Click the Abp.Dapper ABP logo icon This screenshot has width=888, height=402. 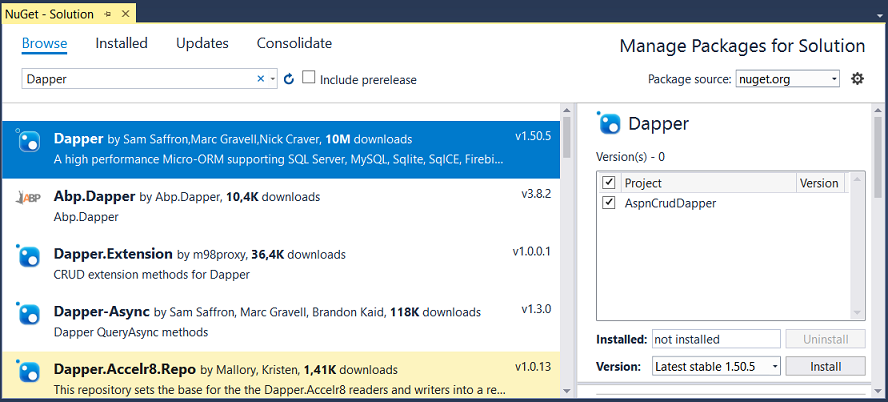(28, 198)
